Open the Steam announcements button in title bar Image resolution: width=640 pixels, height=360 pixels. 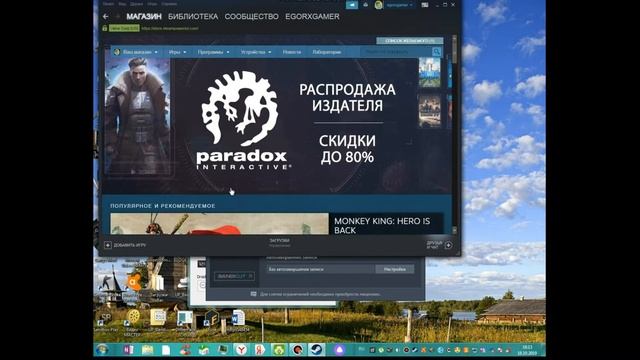(x=352, y=5)
